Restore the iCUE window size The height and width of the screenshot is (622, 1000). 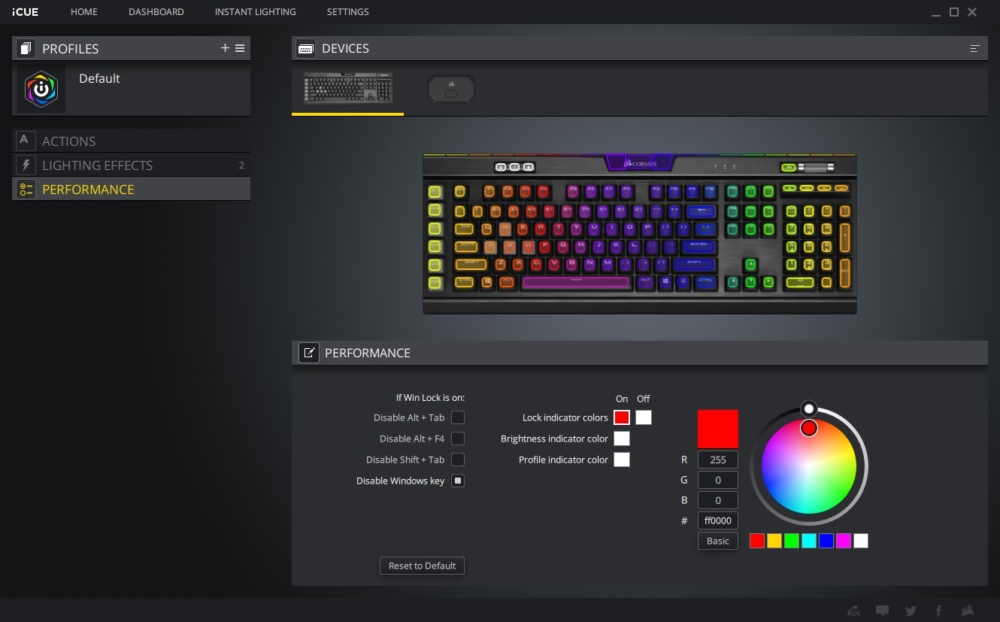954,11
